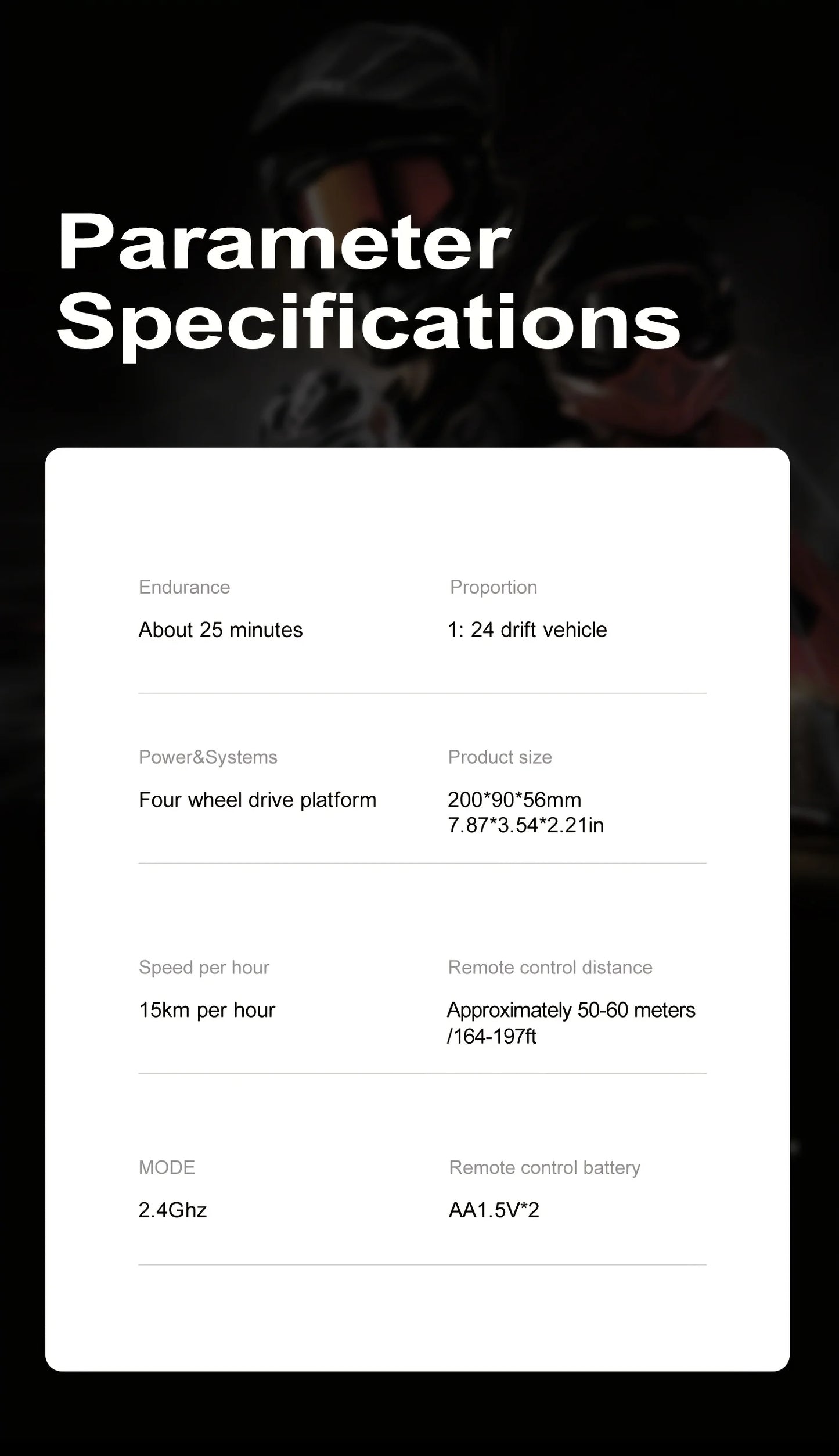
Task: Select the "Speed per hour" label
Action: (x=204, y=968)
